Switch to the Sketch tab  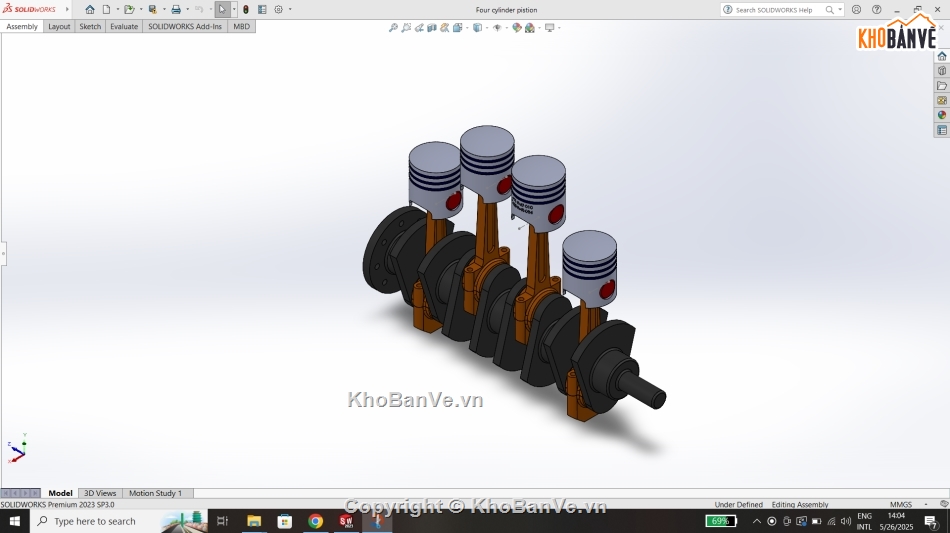(90, 27)
